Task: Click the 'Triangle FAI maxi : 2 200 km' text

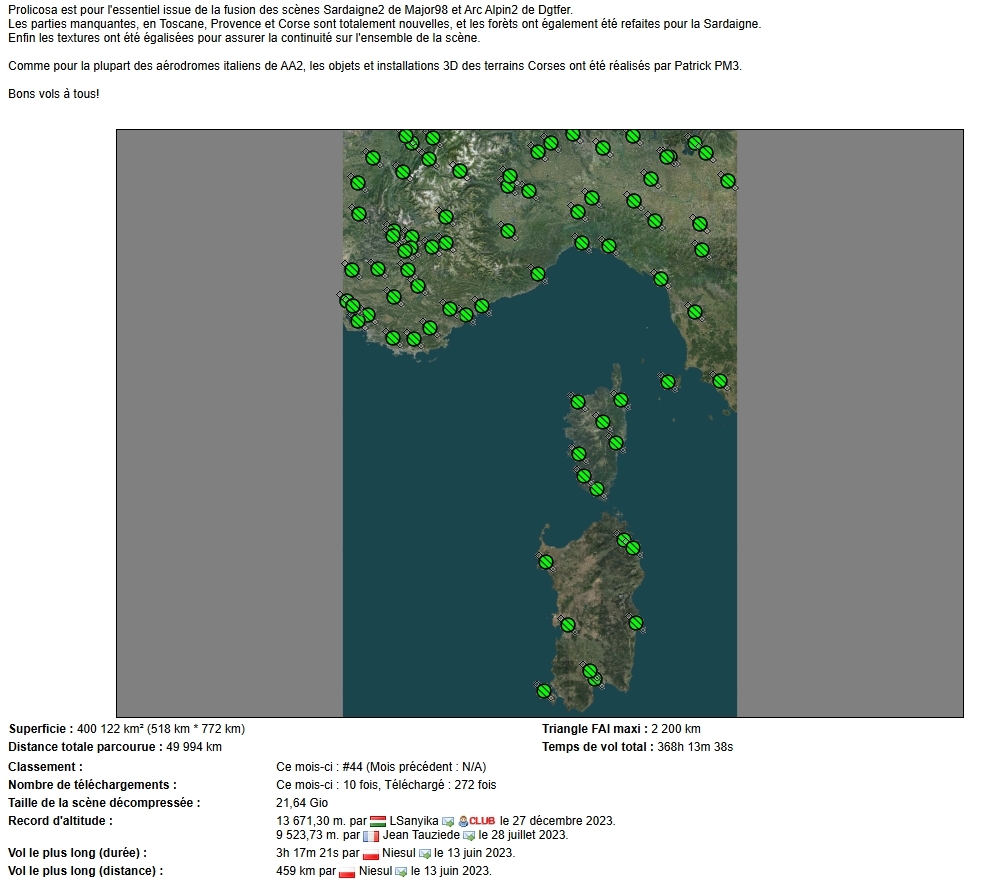Action: (621, 729)
